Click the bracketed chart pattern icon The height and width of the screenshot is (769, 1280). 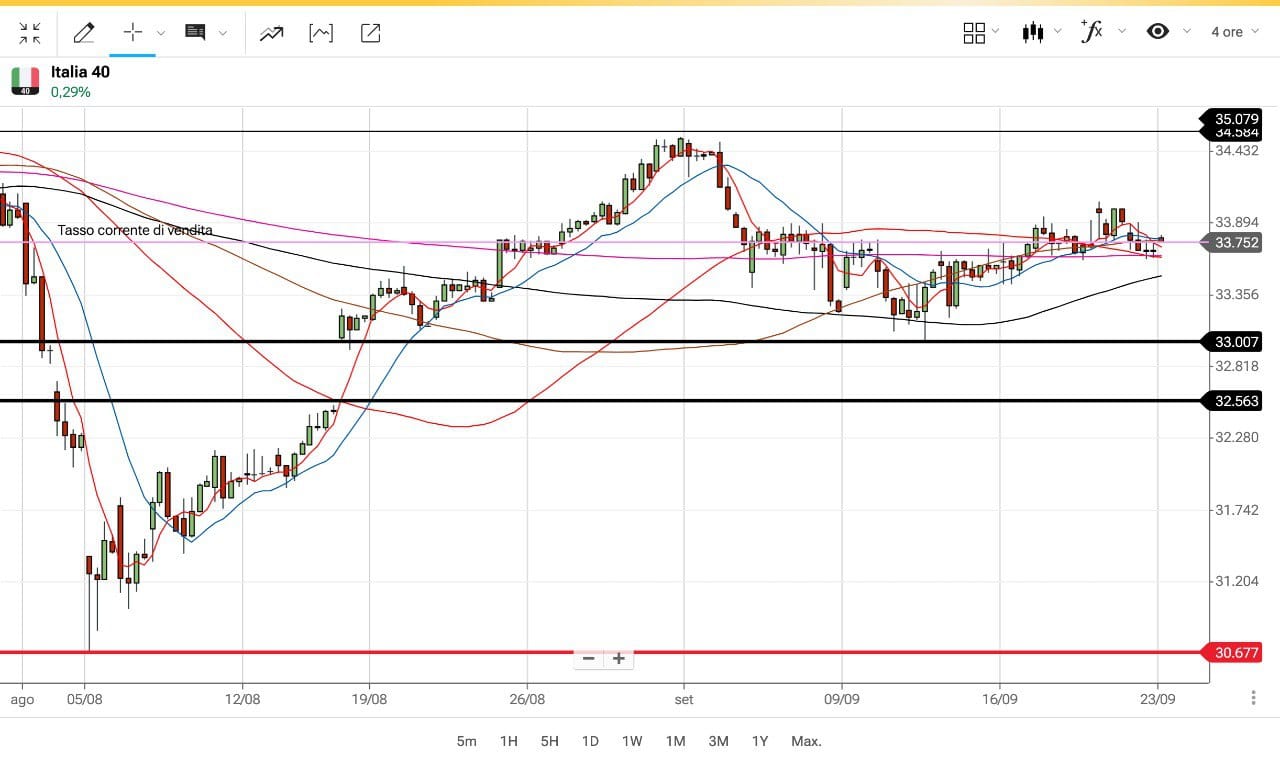(x=321, y=33)
